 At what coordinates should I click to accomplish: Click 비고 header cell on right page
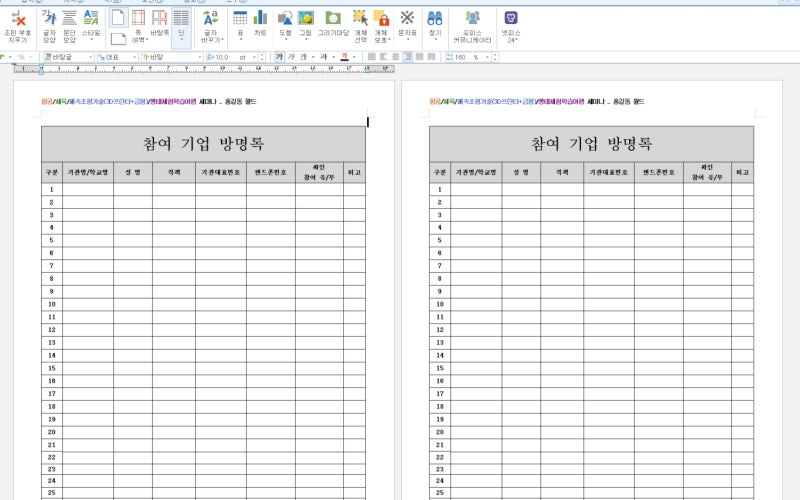tap(742, 172)
